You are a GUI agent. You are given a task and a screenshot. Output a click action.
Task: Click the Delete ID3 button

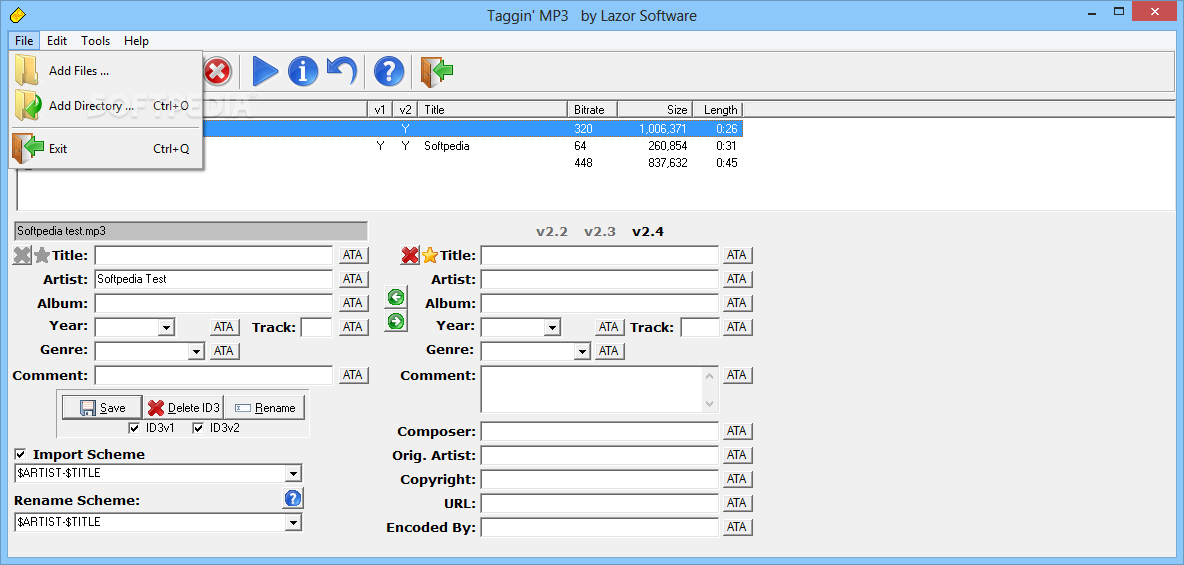(183, 408)
